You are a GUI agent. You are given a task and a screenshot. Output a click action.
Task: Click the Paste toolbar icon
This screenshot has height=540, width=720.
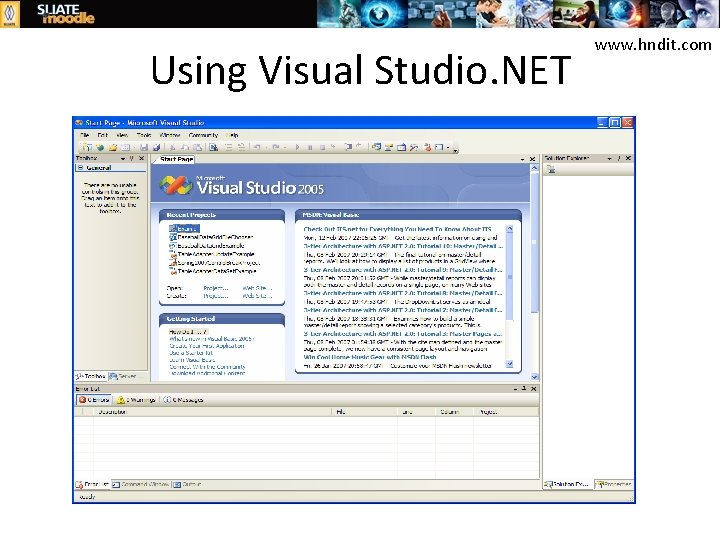pos(197,147)
